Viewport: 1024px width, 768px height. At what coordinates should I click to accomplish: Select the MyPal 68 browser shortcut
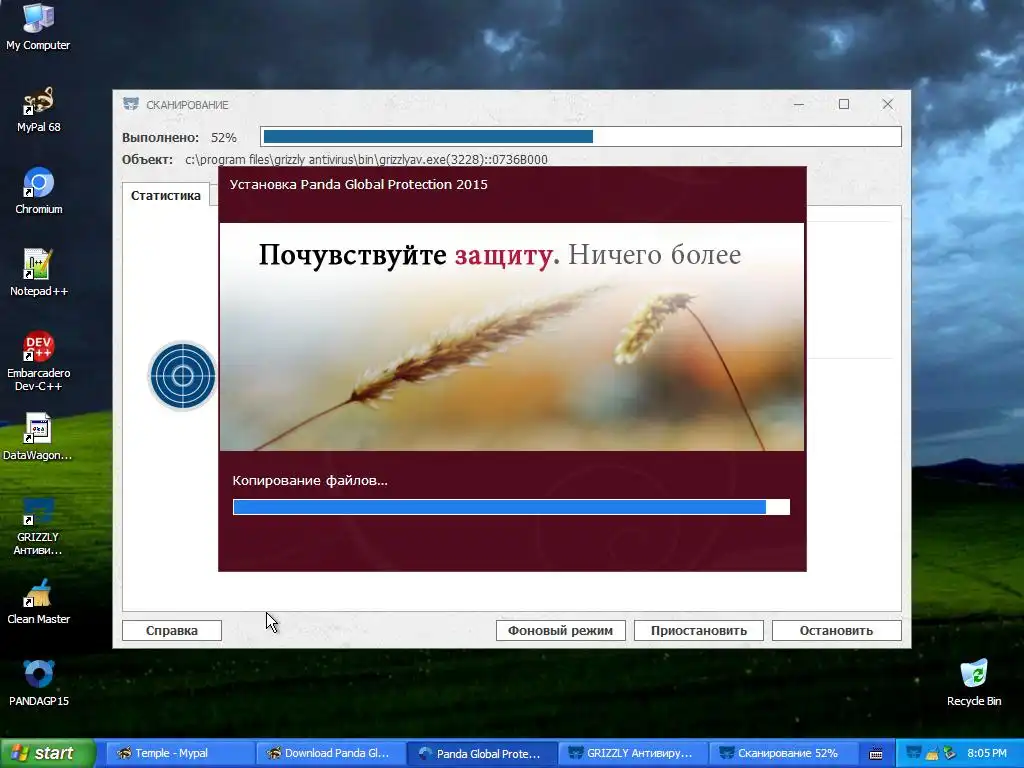(38, 110)
